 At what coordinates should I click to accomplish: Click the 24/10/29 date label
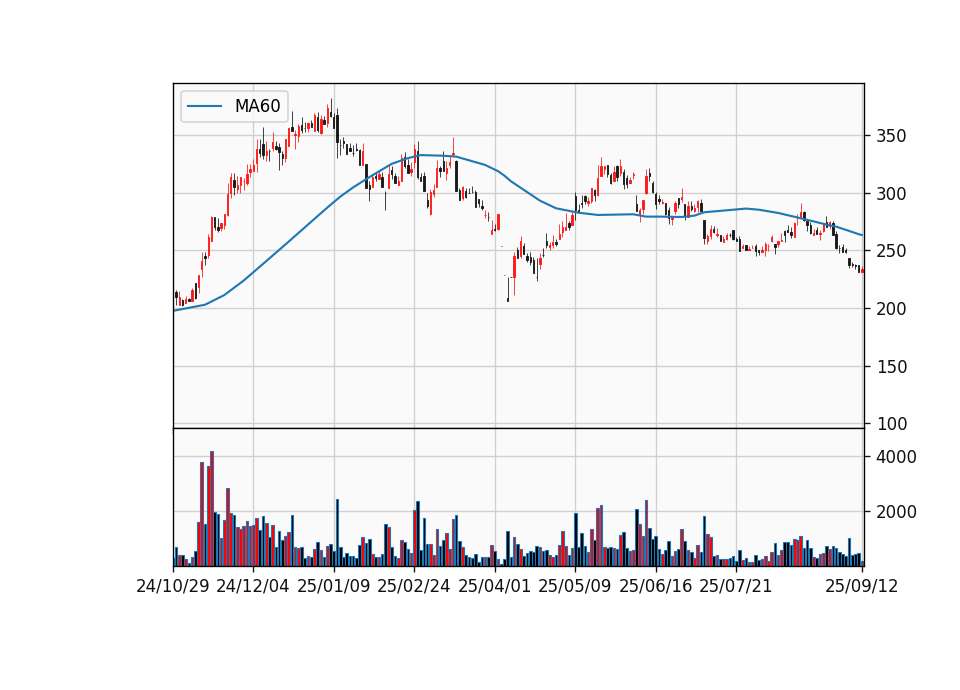(x=173, y=586)
